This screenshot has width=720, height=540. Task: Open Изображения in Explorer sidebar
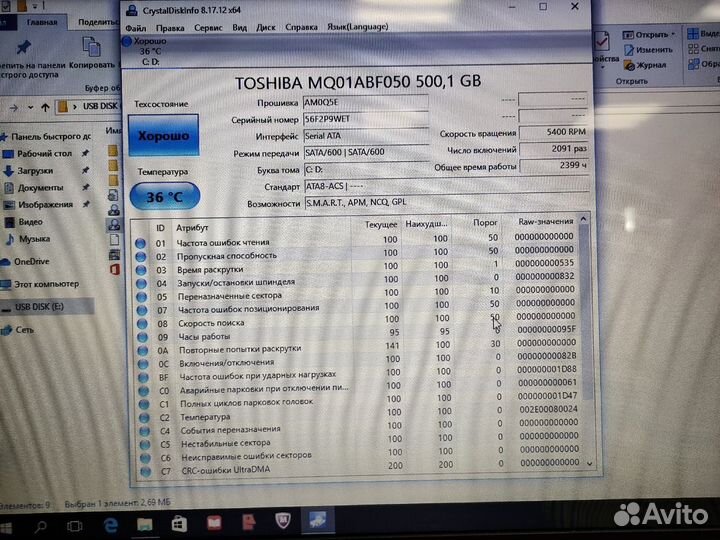click(45, 205)
